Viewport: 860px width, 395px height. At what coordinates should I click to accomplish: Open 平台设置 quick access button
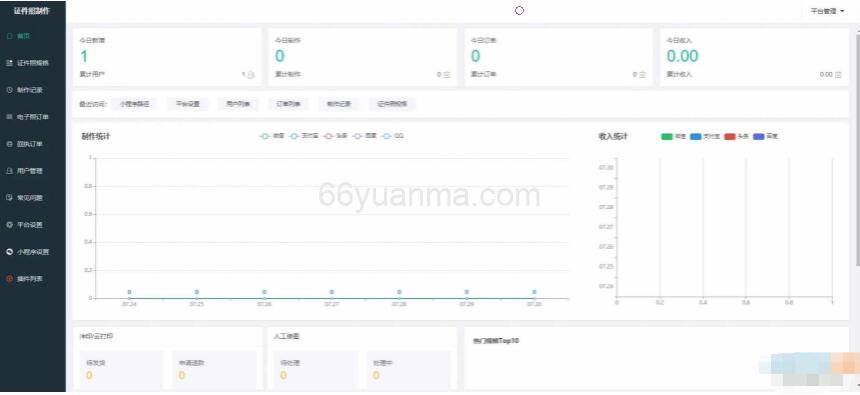click(188, 104)
